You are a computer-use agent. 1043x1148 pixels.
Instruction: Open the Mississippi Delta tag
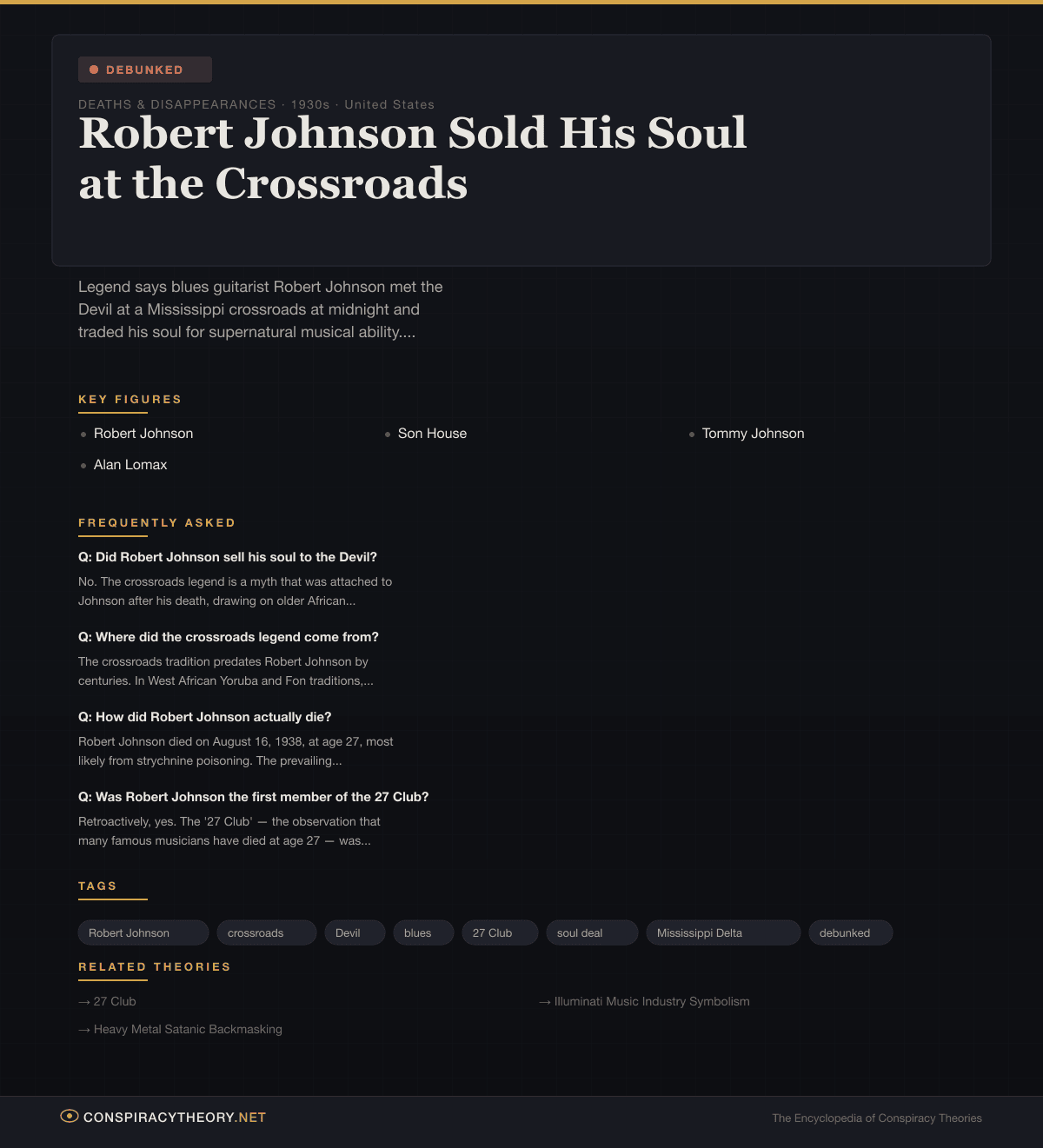722,932
